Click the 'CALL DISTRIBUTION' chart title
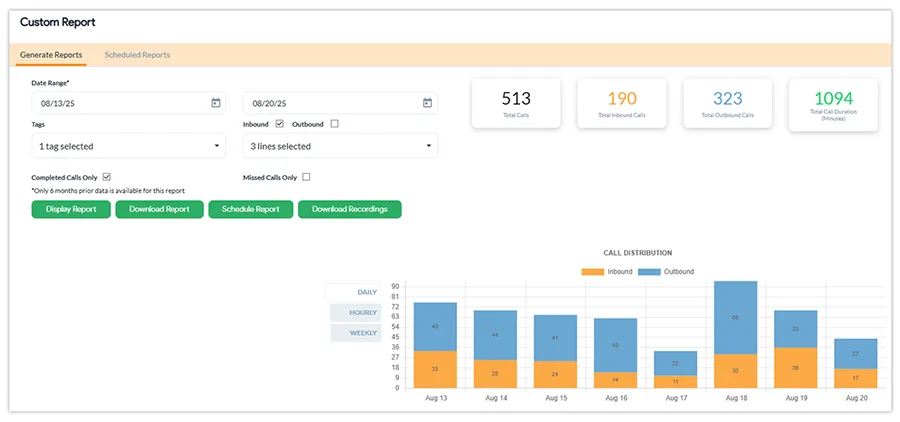The width and height of the screenshot is (900, 422). click(638, 253)
